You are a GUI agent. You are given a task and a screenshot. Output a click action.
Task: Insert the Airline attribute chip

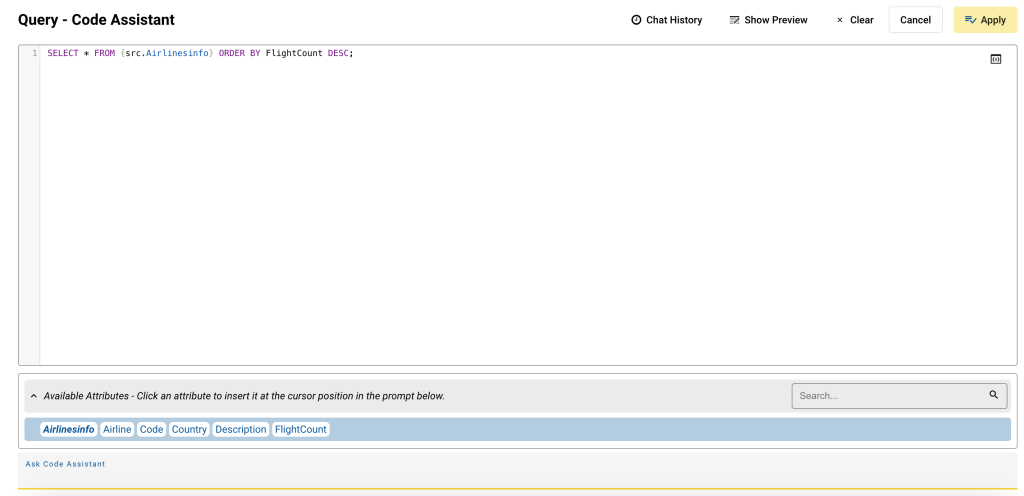point(117,429)
